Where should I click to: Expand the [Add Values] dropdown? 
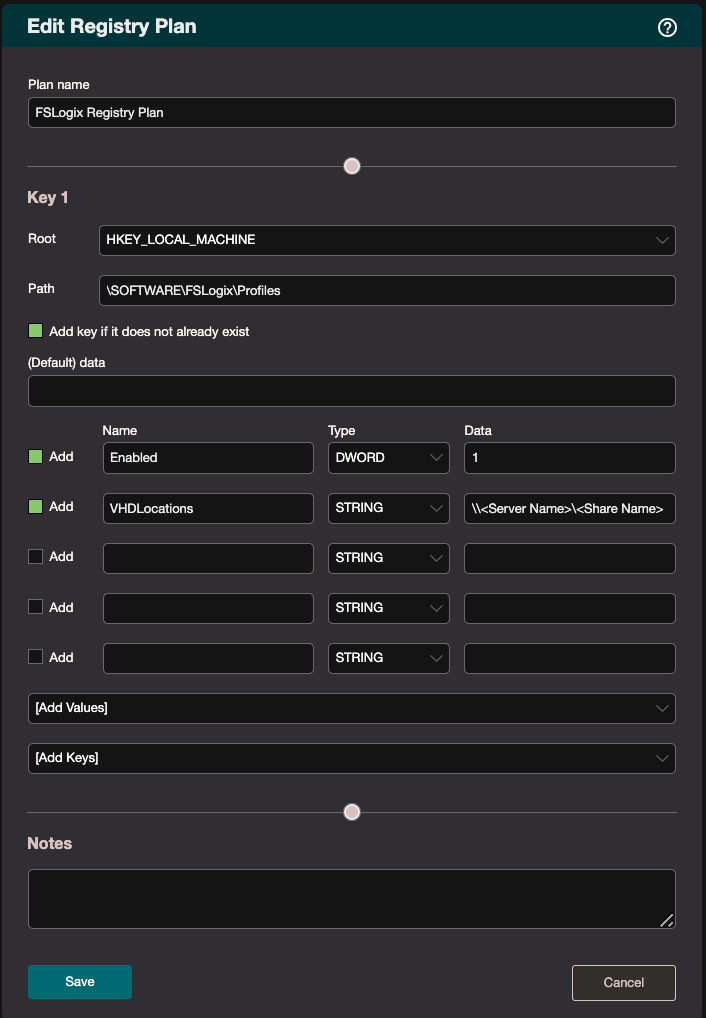(351, 708)
